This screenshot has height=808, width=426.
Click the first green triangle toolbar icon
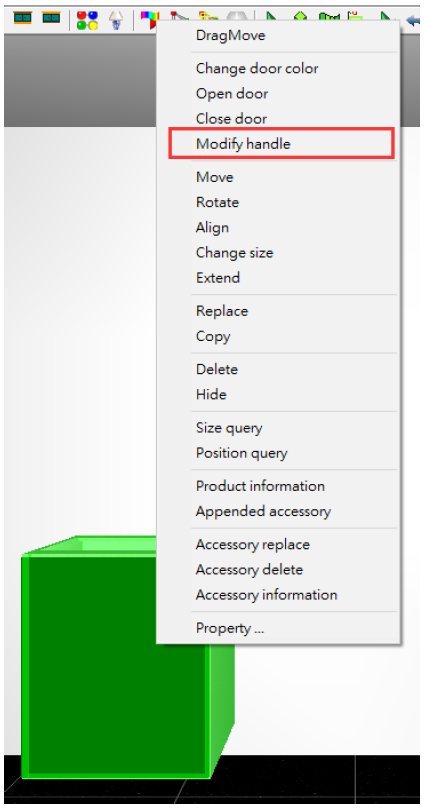pos(271,16)
